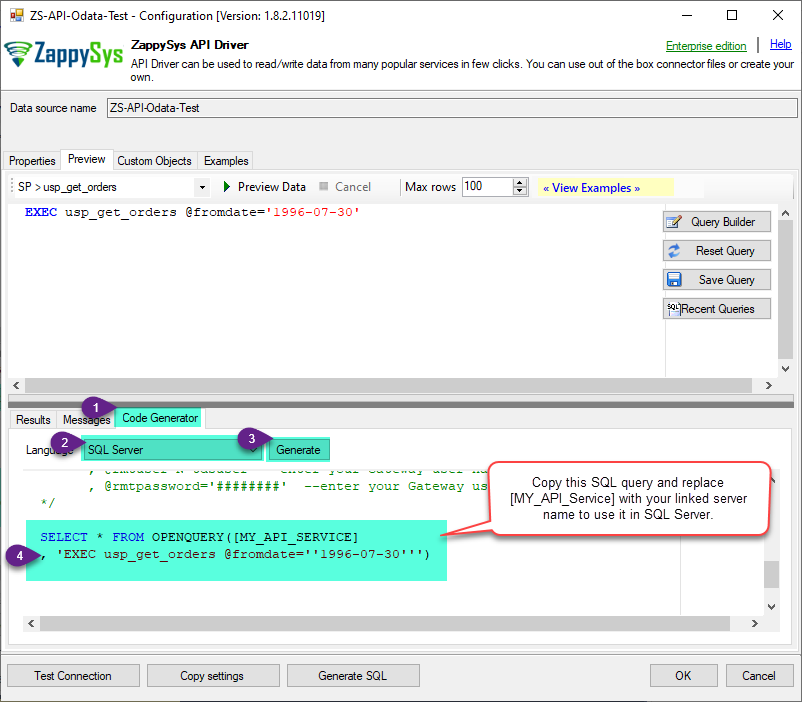Click the SELECT * FROM OPENQUERY line

(199, 537)
